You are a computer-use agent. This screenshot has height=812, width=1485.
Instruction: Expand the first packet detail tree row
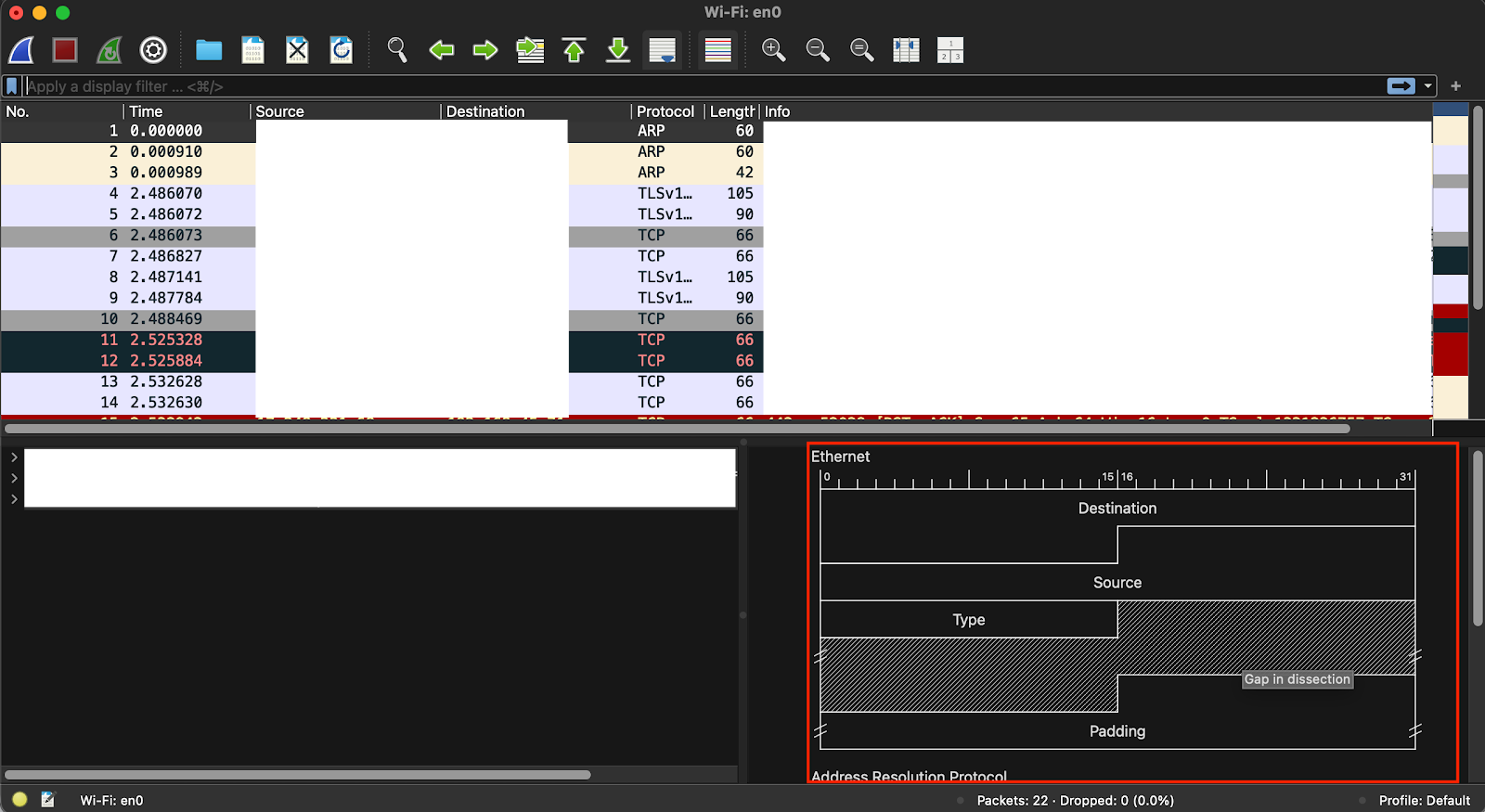coord(14,458)
